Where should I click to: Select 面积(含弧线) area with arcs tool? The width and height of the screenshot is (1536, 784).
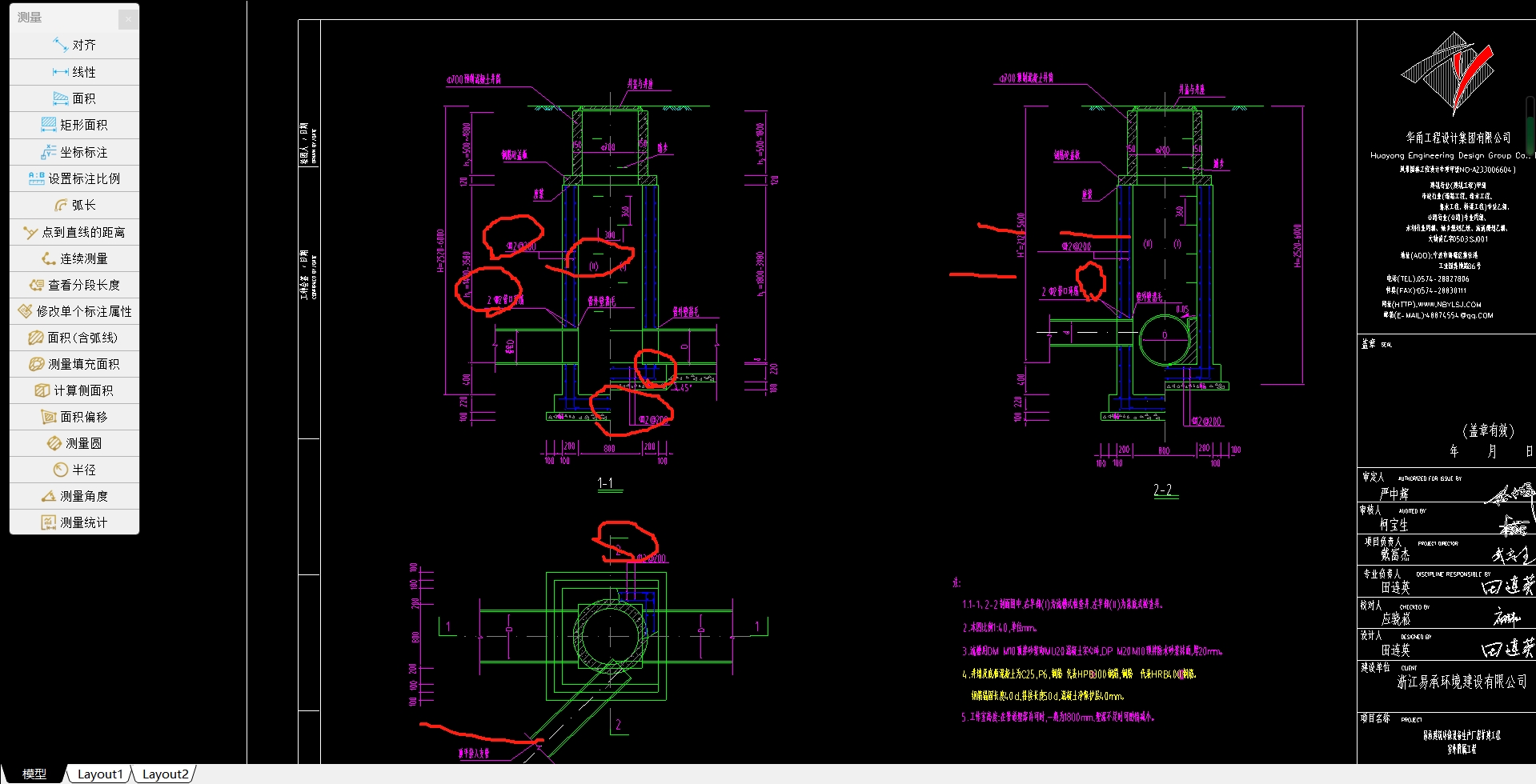(74, 338)
